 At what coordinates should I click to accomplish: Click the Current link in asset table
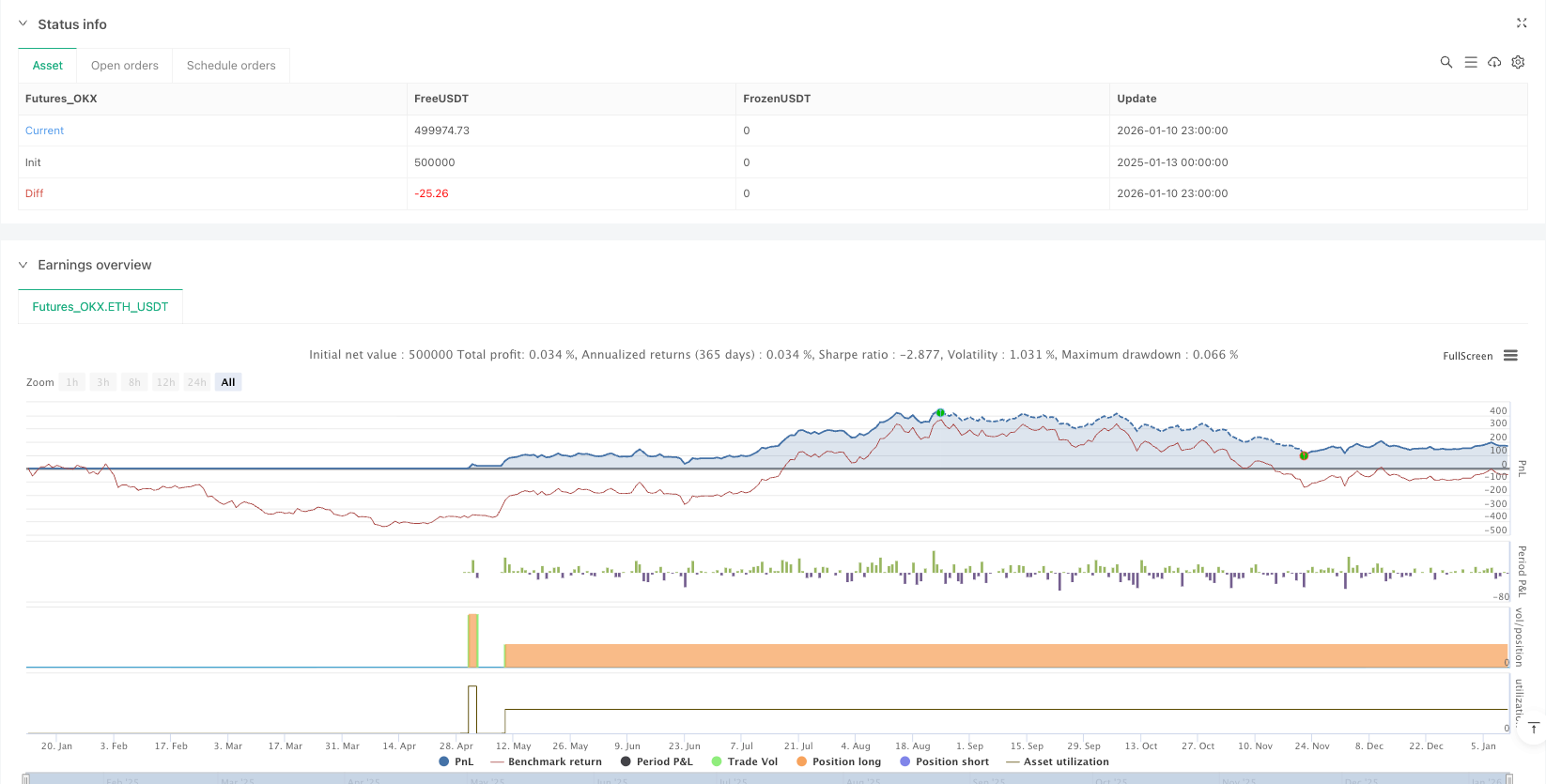(45, 131)
